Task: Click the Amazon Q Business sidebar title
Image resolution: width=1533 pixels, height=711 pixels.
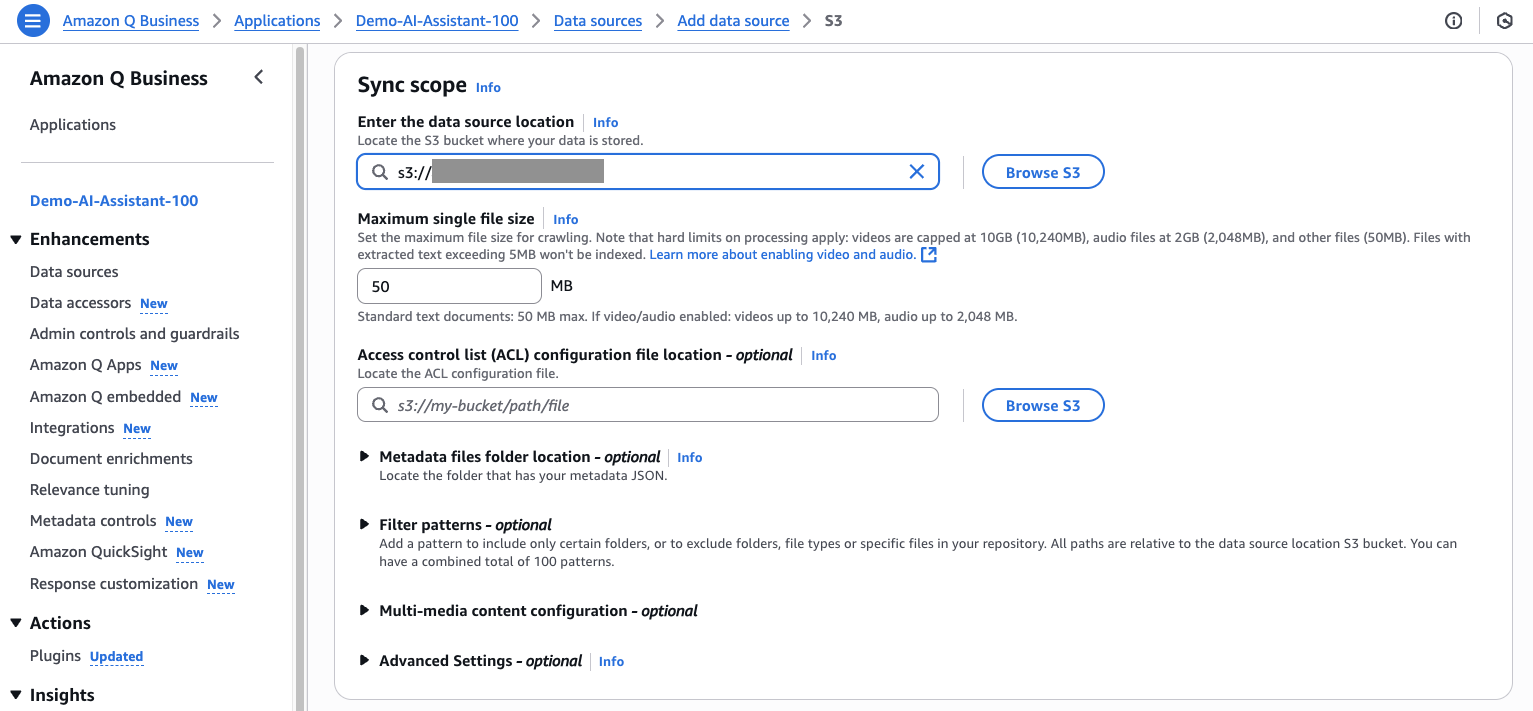Action: [119, 78]
